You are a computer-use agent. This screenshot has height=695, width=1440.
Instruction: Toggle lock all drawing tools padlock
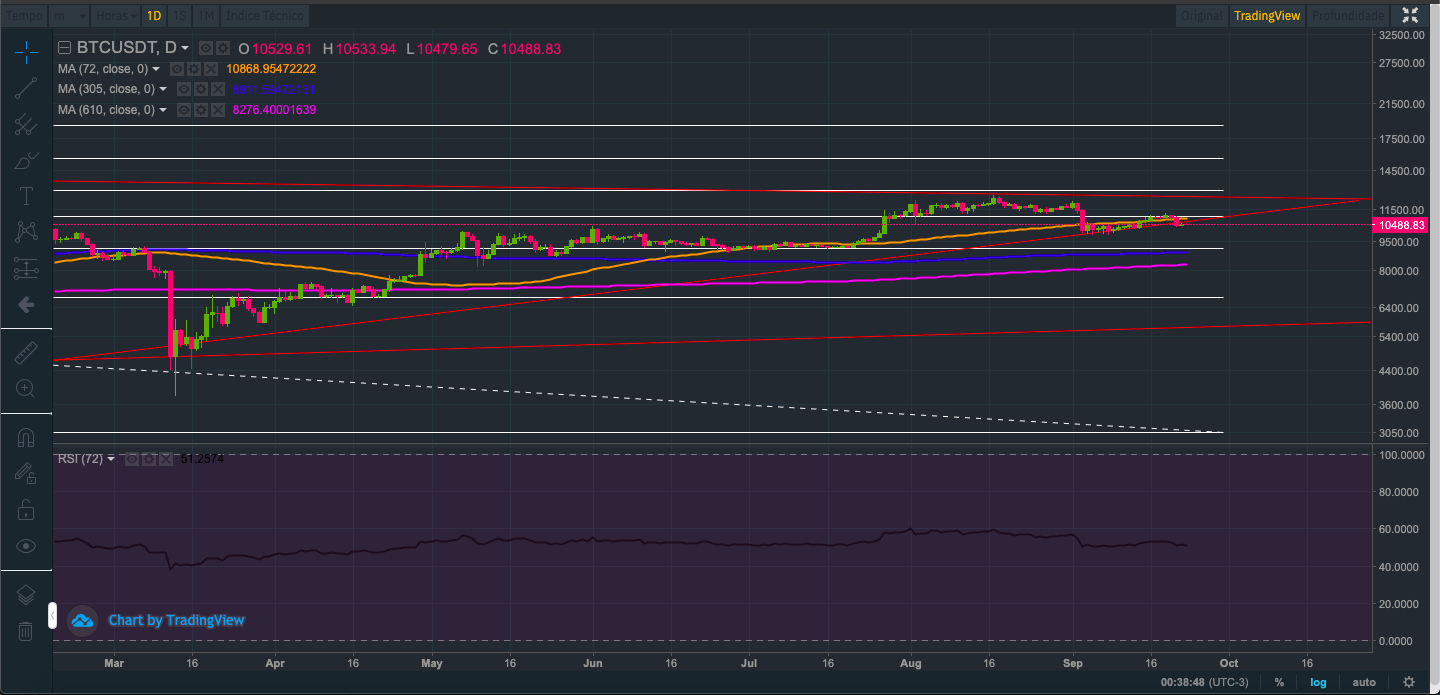coord(26,510)
